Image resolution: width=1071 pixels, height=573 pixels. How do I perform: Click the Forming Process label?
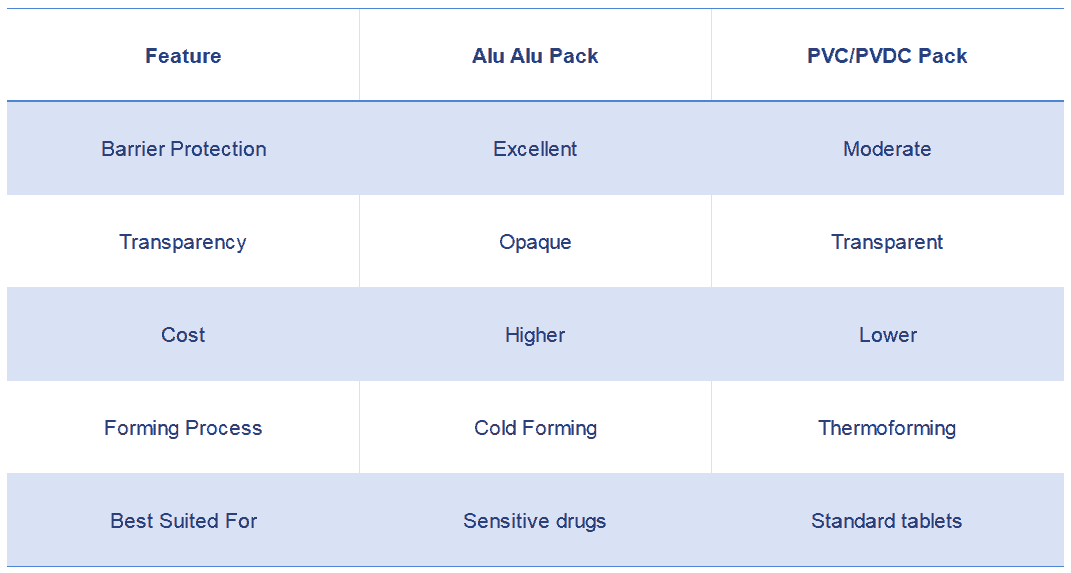pos(183,428)
